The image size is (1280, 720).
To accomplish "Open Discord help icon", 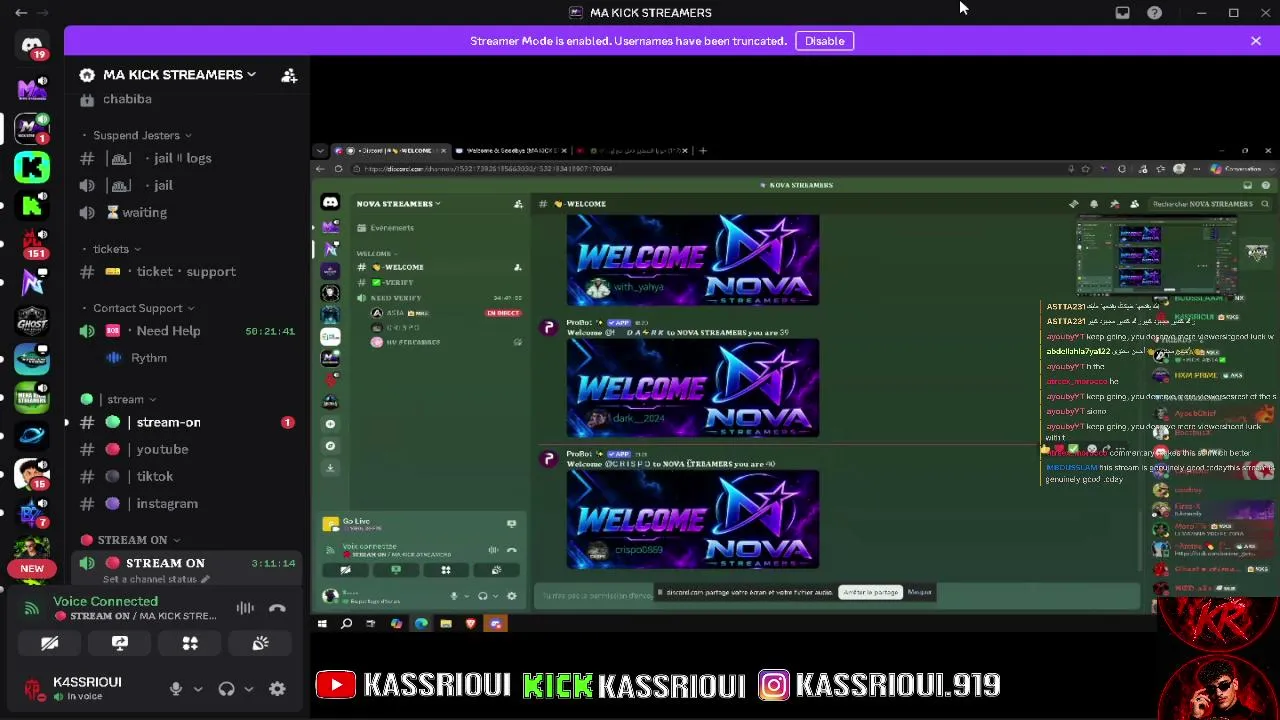I will tap(1155, 13).
